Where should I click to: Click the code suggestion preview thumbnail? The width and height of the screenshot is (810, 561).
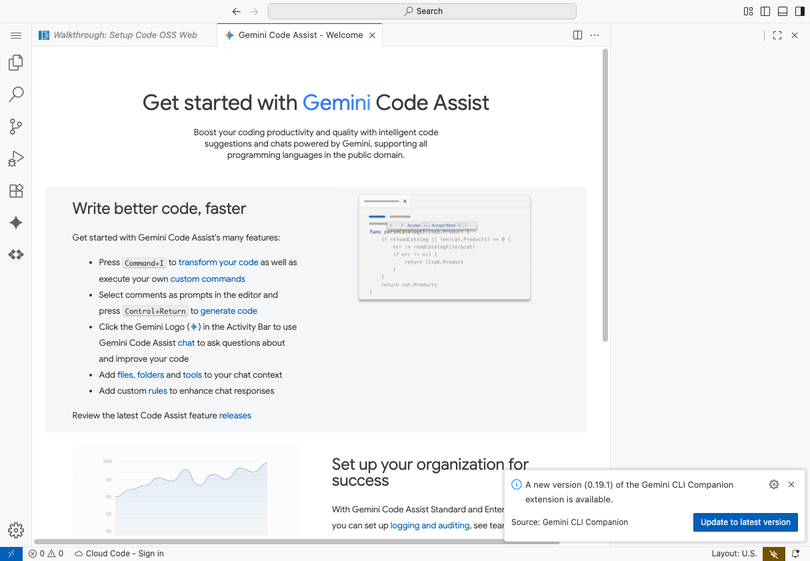(x=444, y=247)
